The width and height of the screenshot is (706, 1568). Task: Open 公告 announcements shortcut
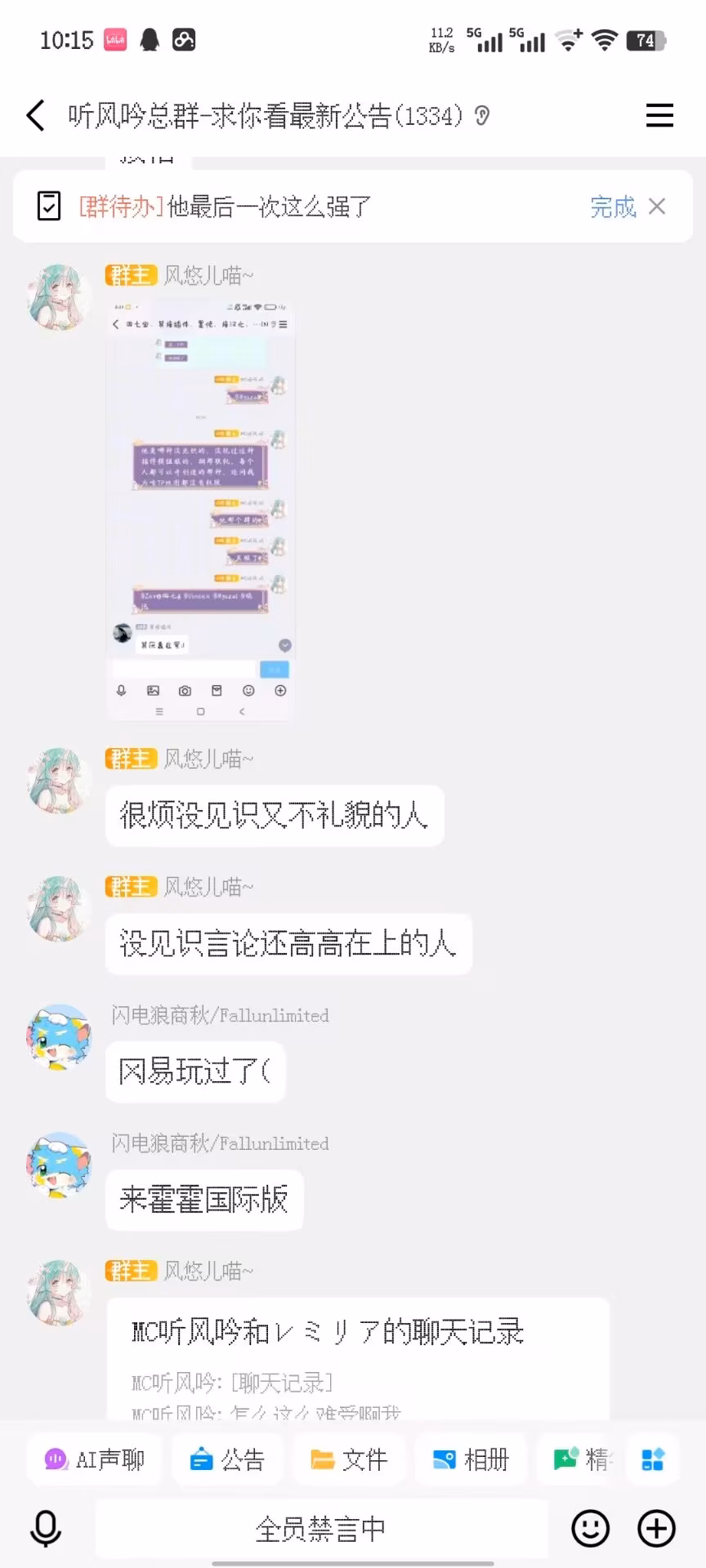227,1459
